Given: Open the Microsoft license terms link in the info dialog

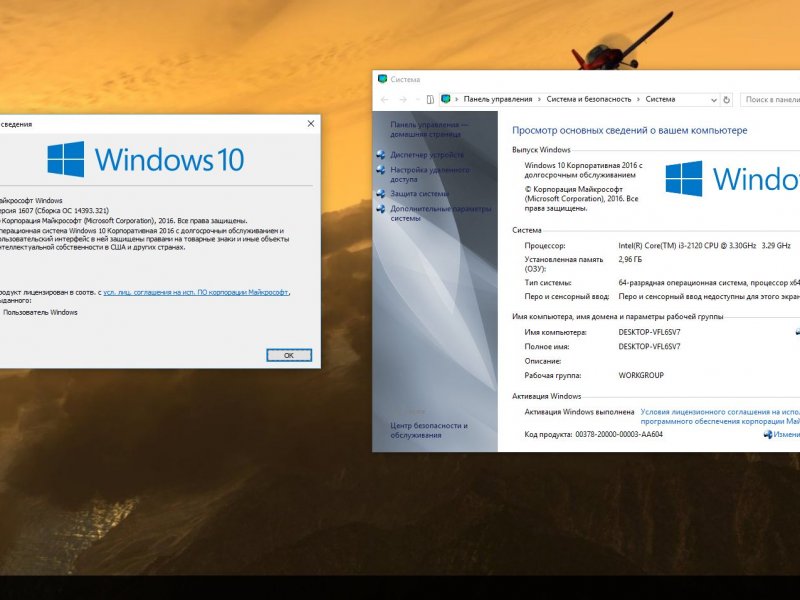Looking at the screenshot, I should (196, 292).
